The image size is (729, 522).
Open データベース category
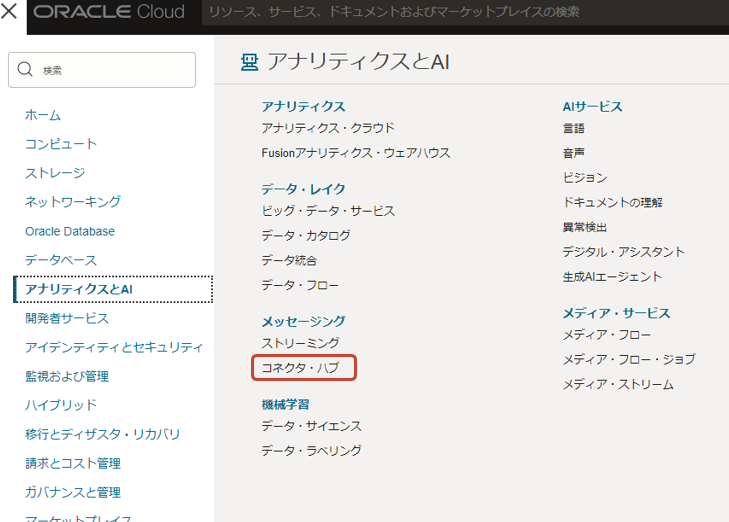(61, 260)
